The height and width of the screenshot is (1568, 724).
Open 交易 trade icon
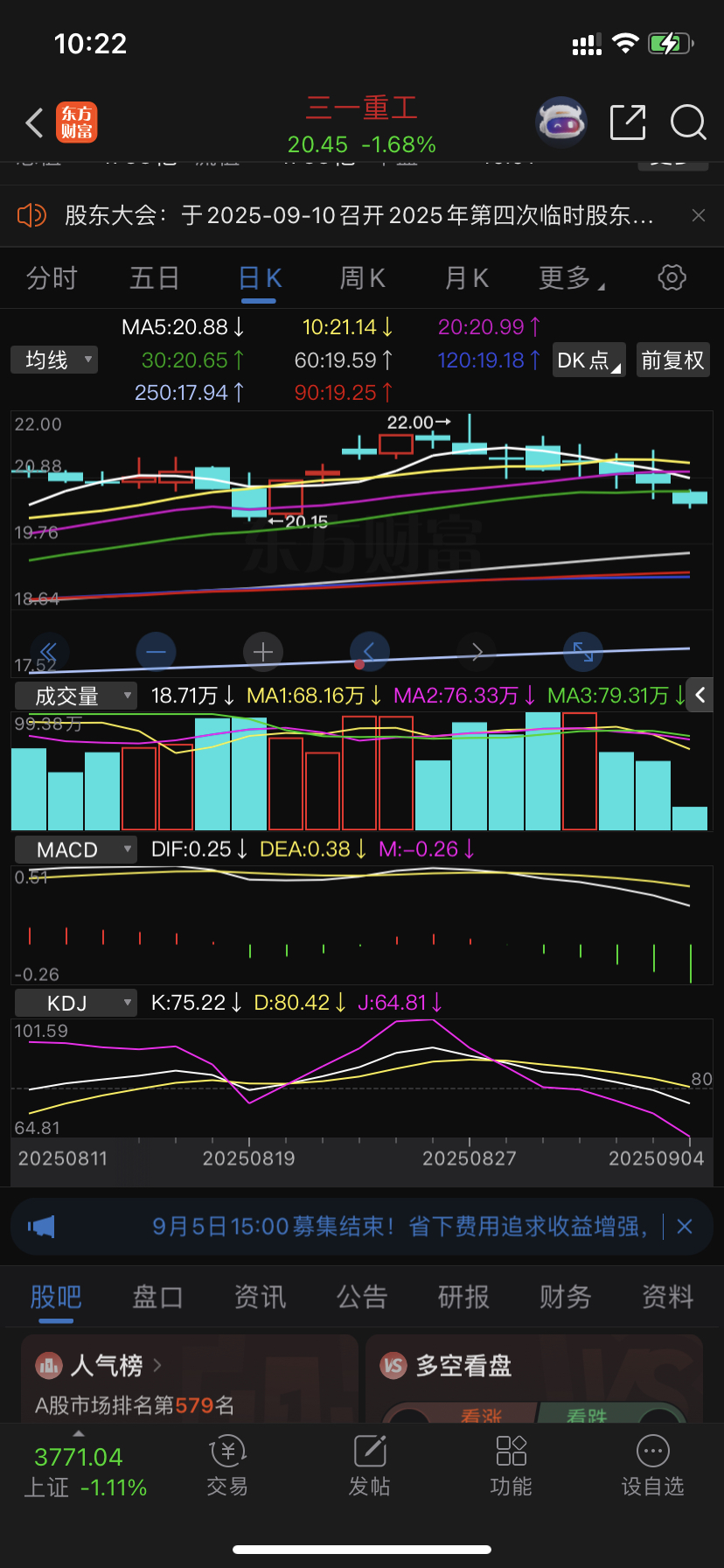point(227,1465)
